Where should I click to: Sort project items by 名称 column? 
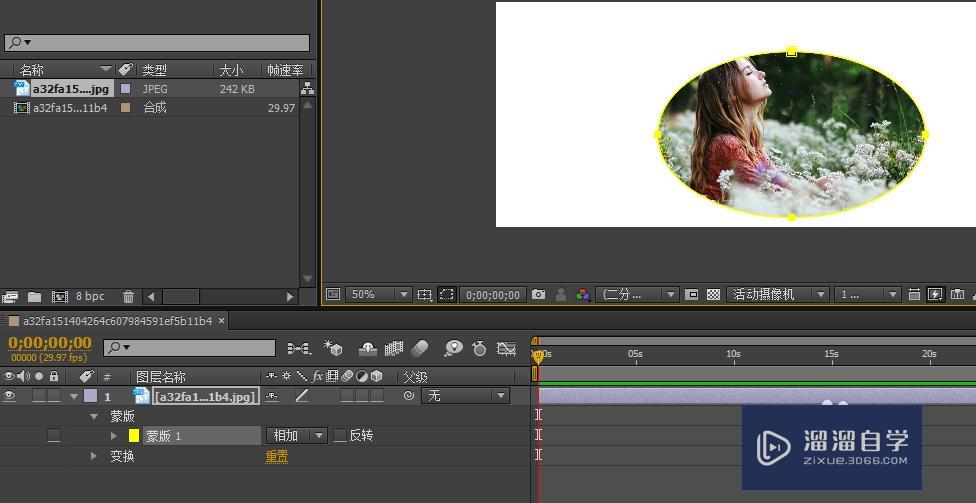(31, 70)
